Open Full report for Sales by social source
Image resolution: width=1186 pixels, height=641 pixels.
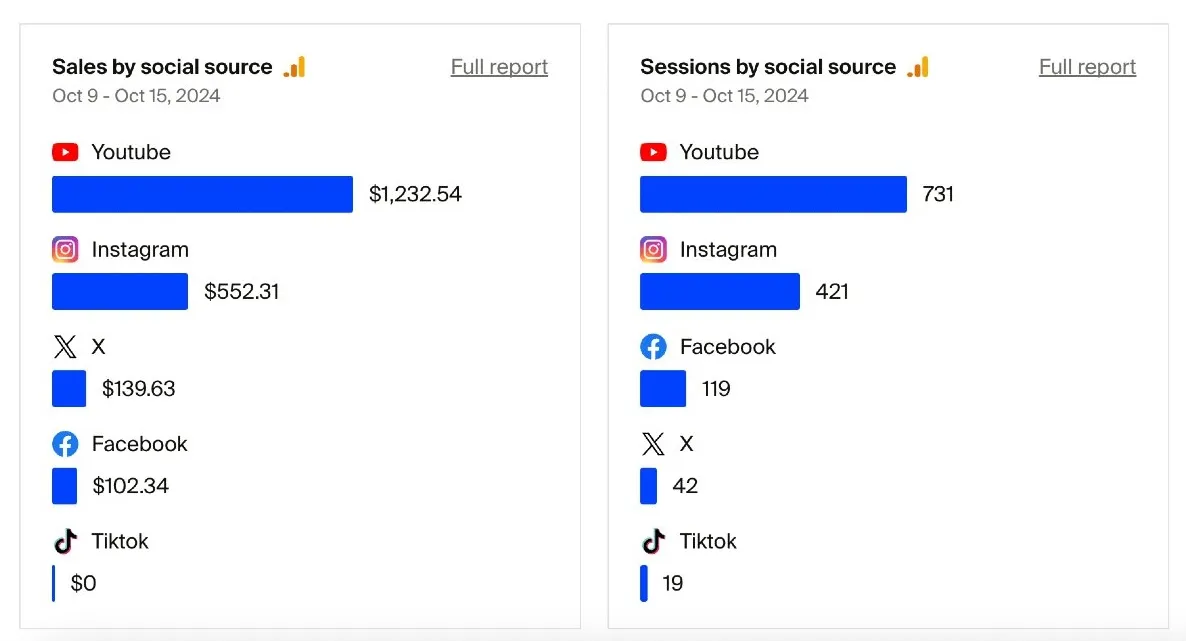[499, 67]
